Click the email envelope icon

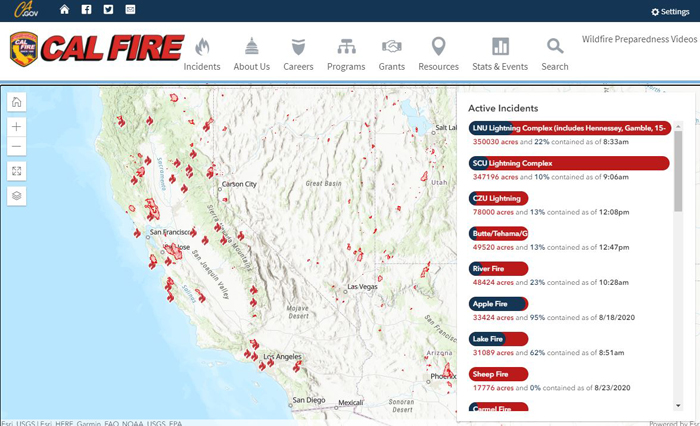130,9
